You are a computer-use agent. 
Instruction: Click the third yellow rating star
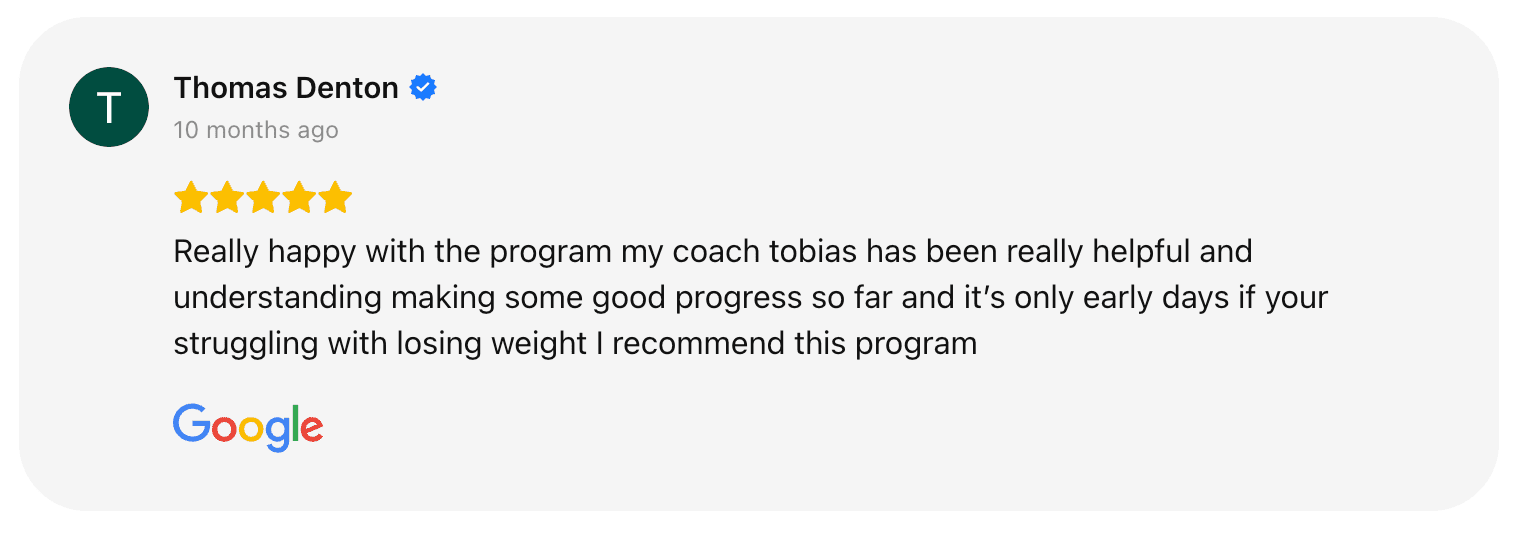click(263, 198)
